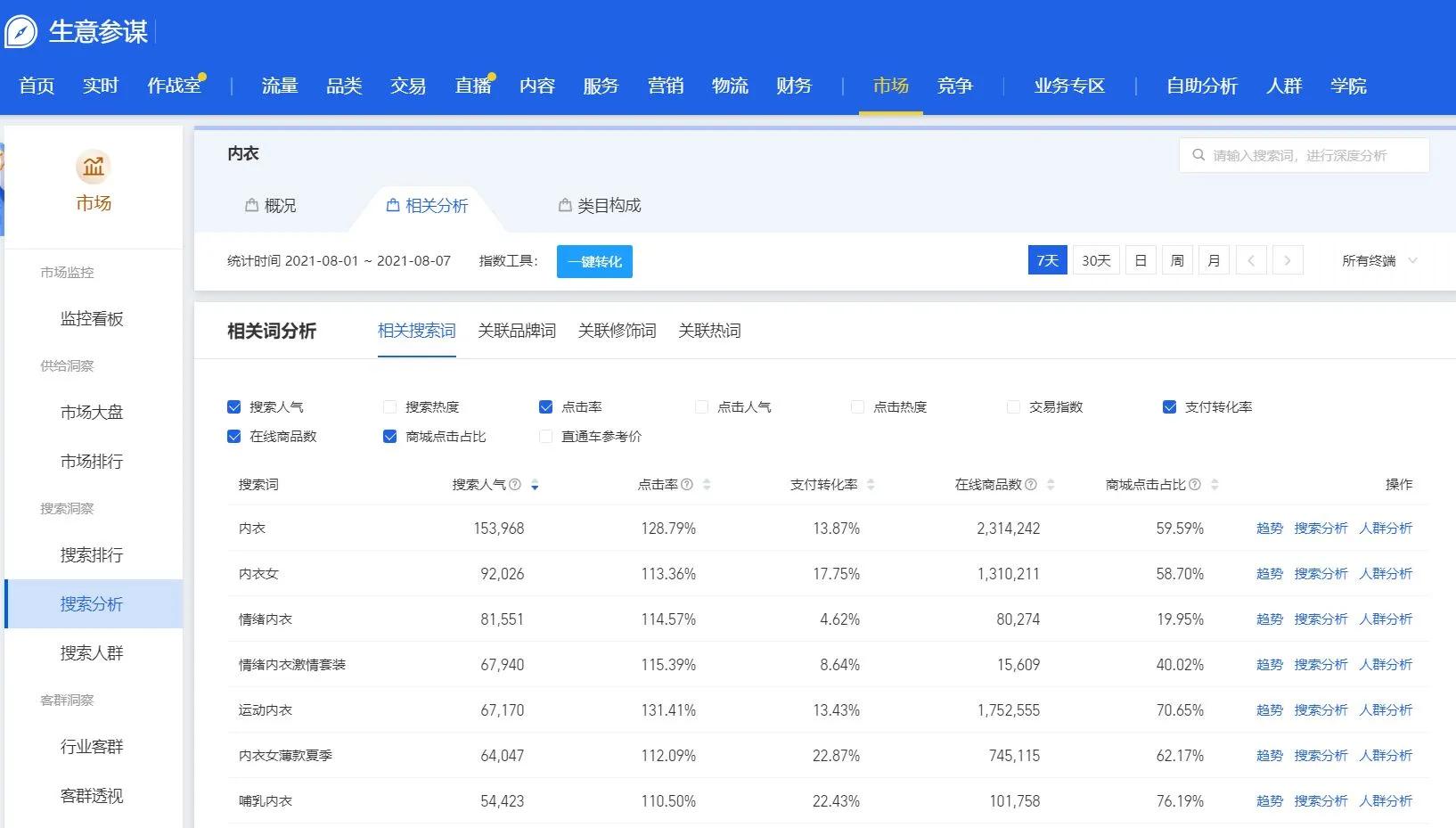The image size is (1456, 828).
Task: Open 趋势 link for 运动内衣 row
Action: click(x=1270, y=710)
